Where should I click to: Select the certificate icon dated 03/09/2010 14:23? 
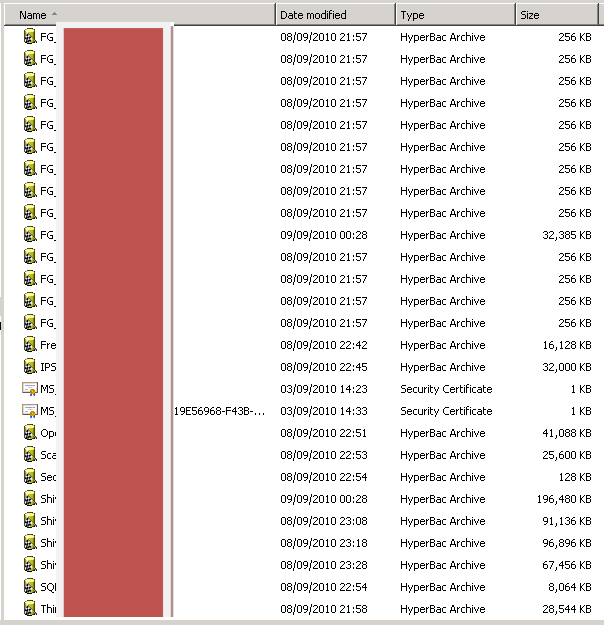click(x=29, y=389)
